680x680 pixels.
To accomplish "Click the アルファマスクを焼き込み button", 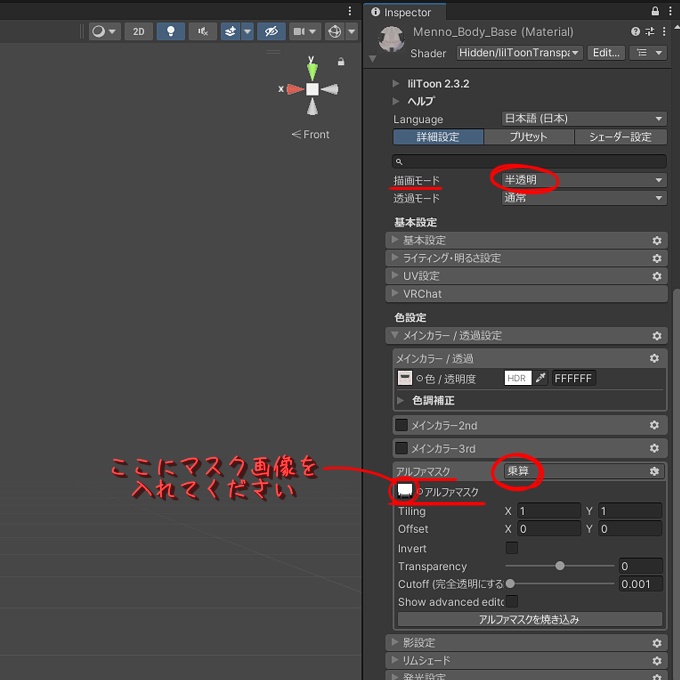I will click(x=530, y=619).
